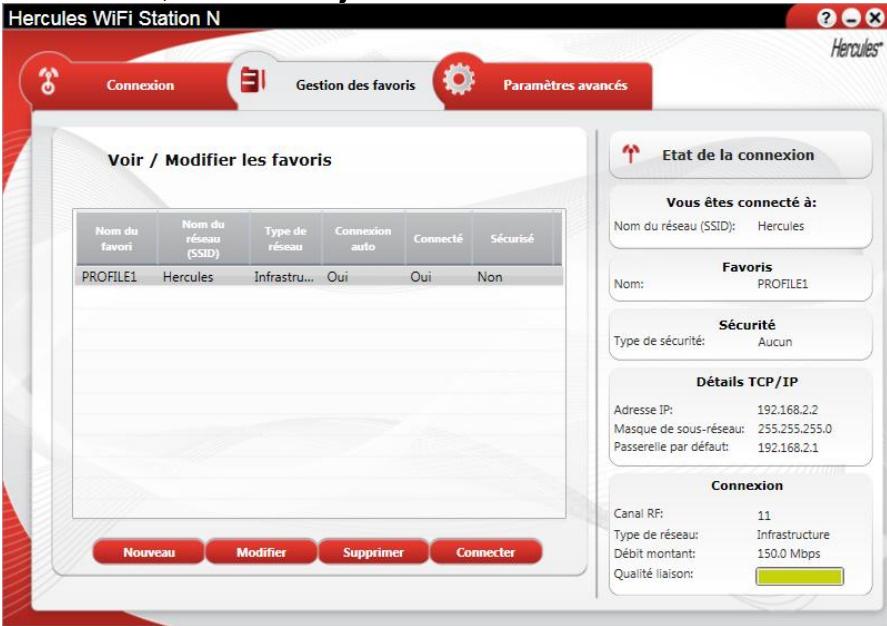Click the Infrastructure value in Connexion panel
Image resolution: width=887 pixels, height=626 pixels.
click(x=793, y=534)
